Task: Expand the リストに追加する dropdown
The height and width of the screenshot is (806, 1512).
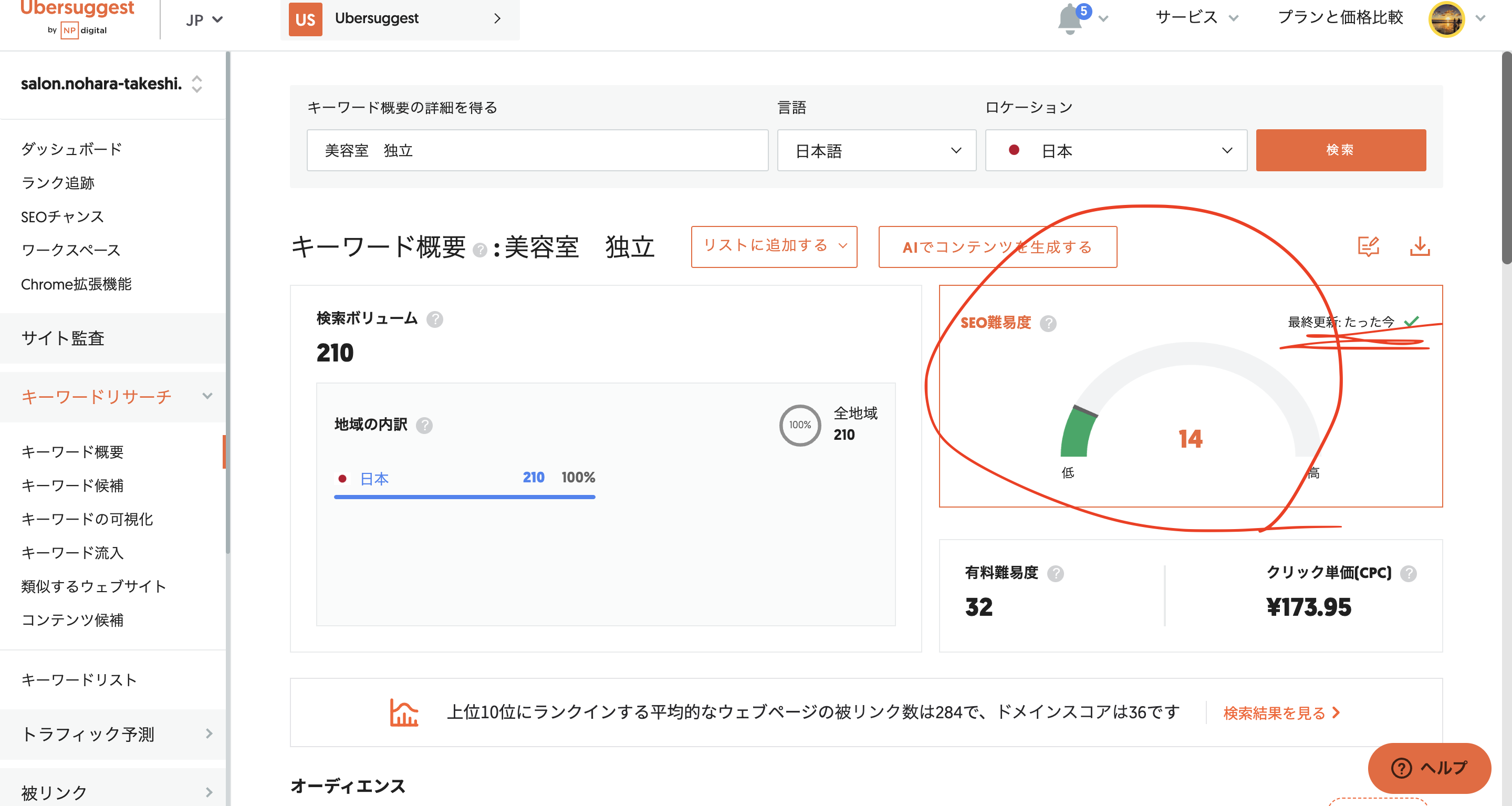Action: pyautogui.click(x=774, y=246)
